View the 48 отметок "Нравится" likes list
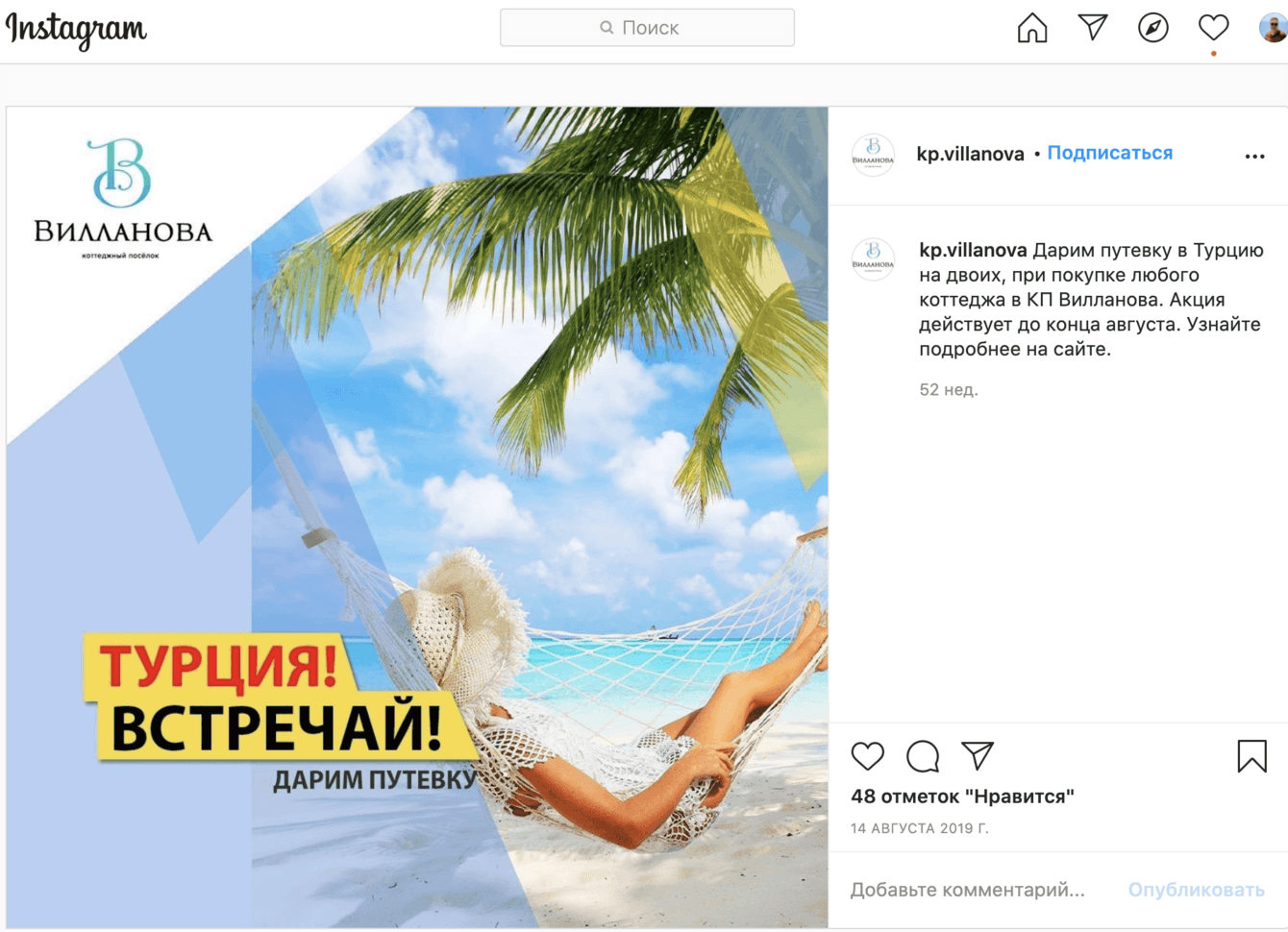The width and height of the screenshot is (1288, 932). 962,797
